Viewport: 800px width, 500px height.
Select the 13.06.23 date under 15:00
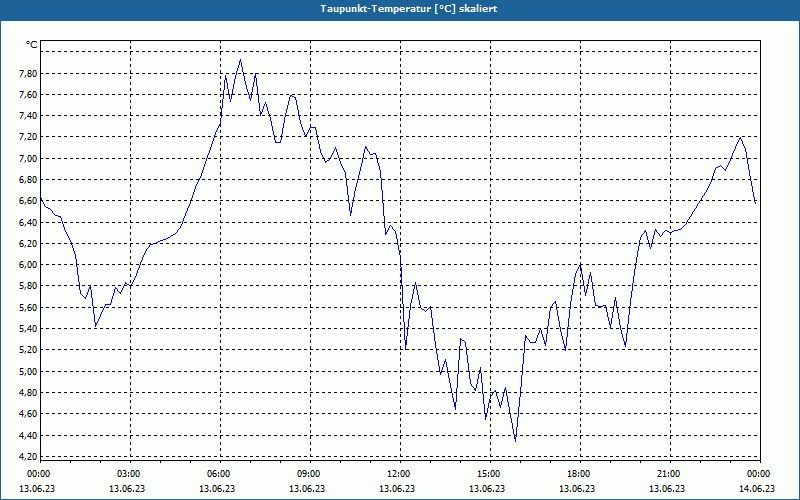coord(487,488)
